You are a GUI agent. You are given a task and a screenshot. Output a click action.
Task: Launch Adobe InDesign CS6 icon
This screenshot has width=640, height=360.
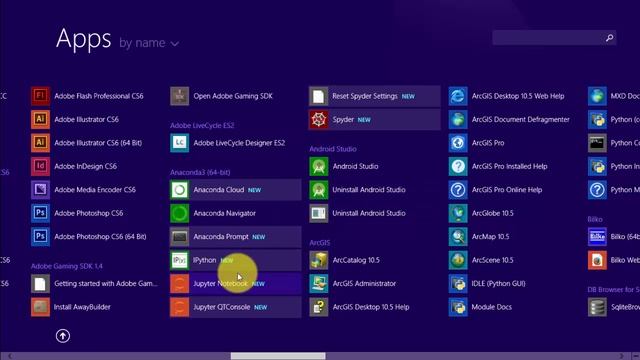[40, 166]
